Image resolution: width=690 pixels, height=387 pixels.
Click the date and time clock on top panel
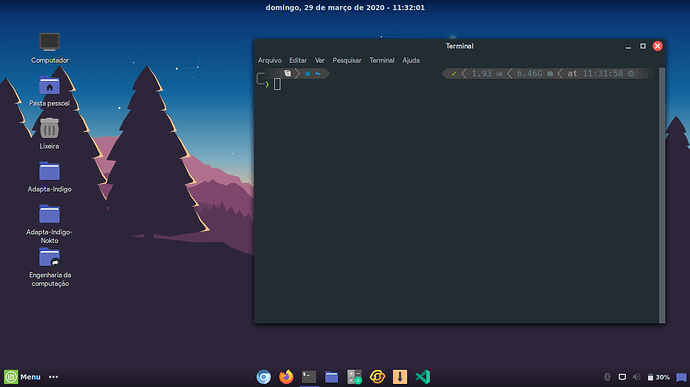(x=345, y=7)
